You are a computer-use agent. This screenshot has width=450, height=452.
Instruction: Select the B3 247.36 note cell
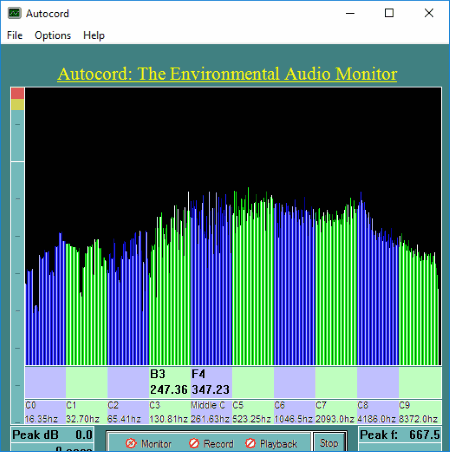point(169,382)
